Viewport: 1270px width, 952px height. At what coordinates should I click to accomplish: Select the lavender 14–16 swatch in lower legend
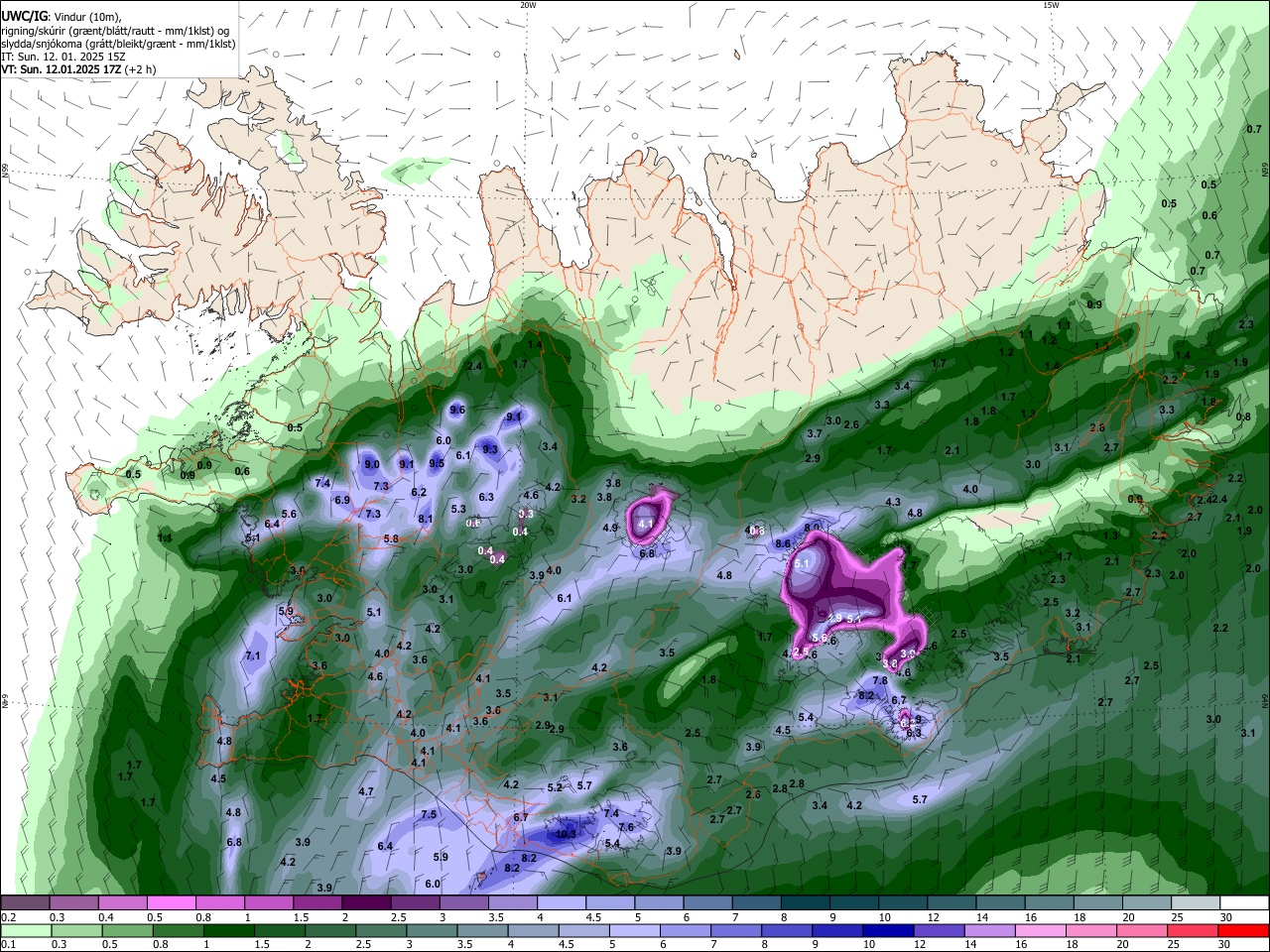tap(988, 931)
